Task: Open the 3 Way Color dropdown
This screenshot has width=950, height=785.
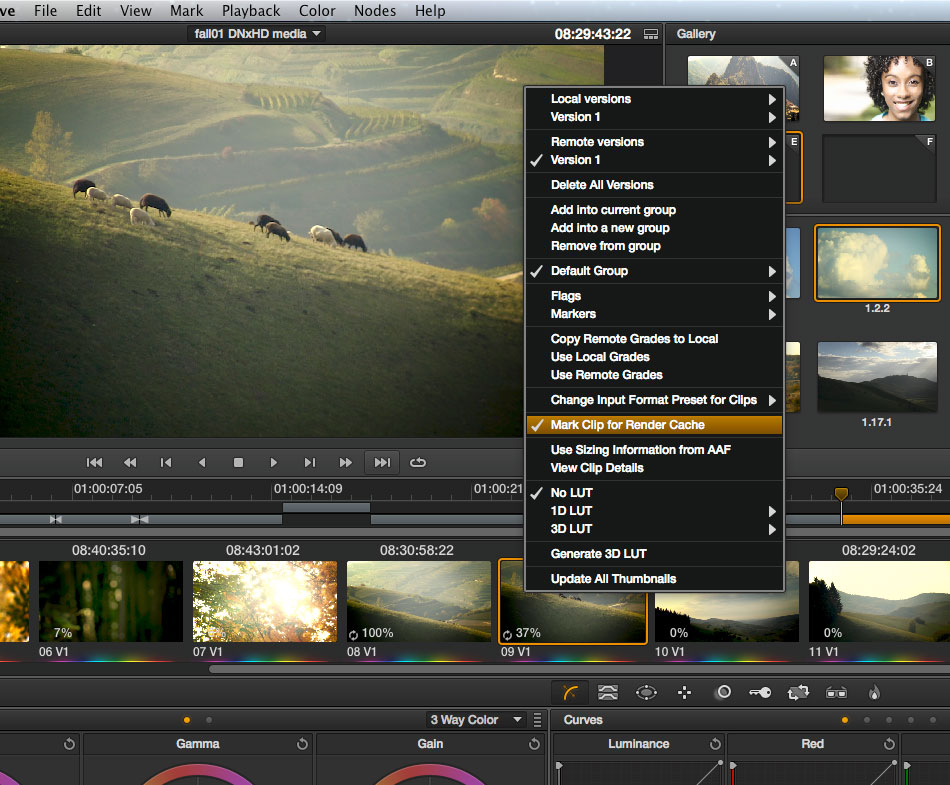Action: coord(476,719)
